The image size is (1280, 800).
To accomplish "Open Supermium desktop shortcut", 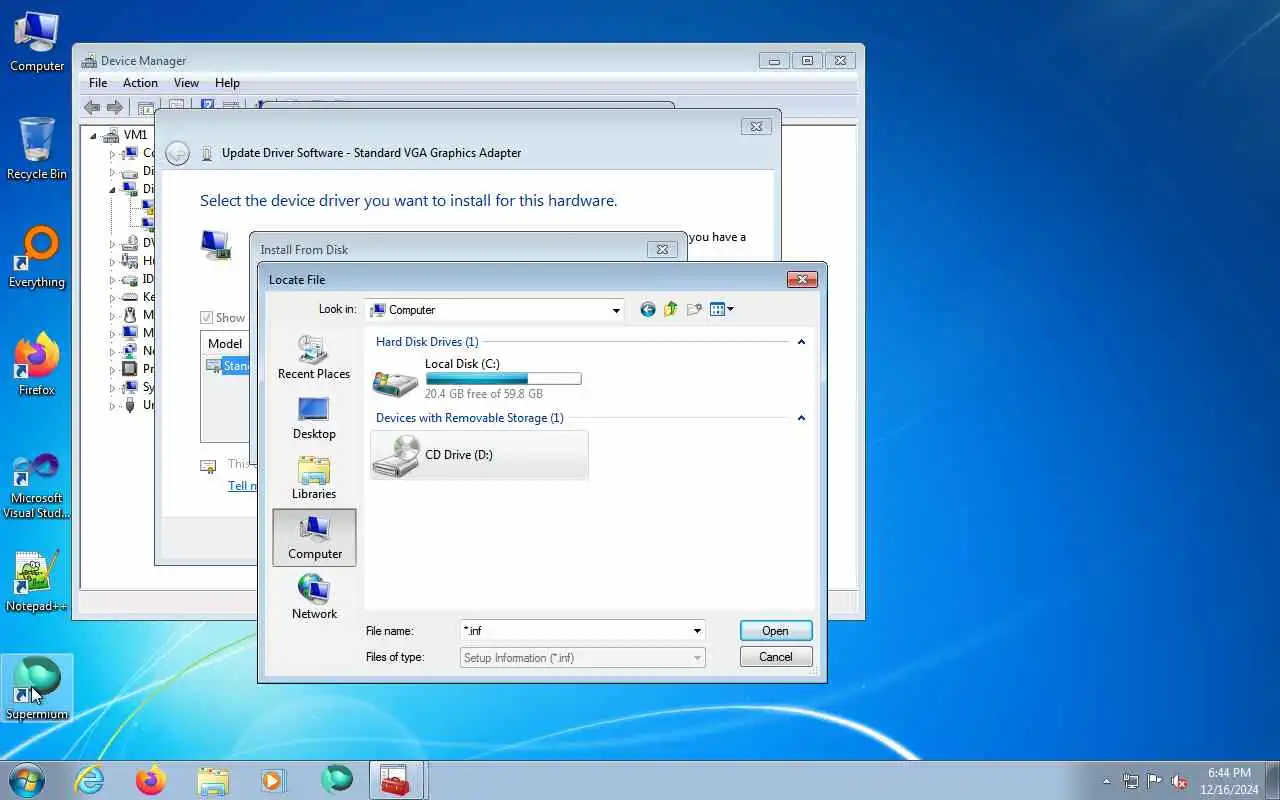I will pos(37,689).
